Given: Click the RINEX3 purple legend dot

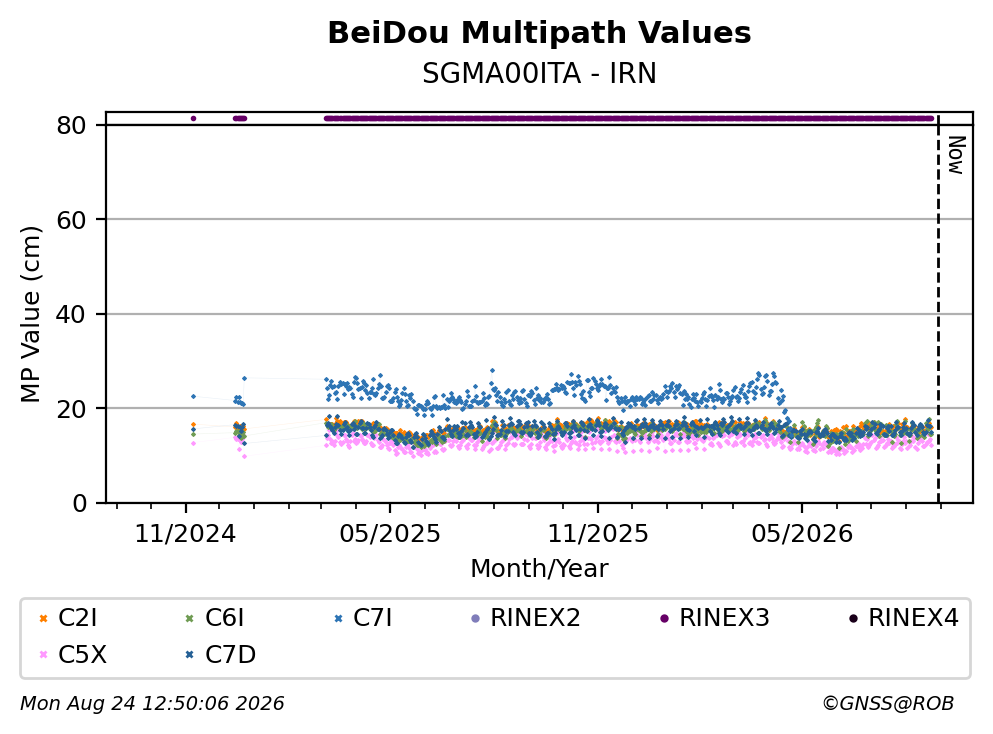Looking at the screenshot, I should pos(664,619).
